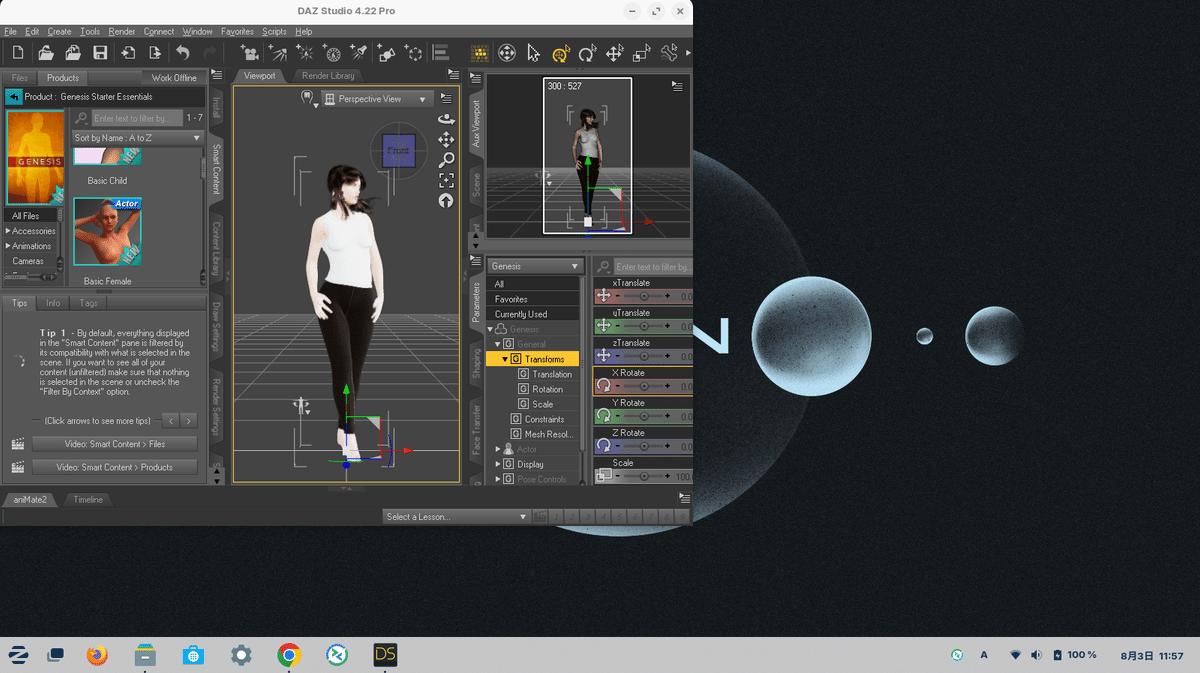Select the Favorites parameter filter
The height and width of the screenshot is (673, 1200).
[534, 299]
